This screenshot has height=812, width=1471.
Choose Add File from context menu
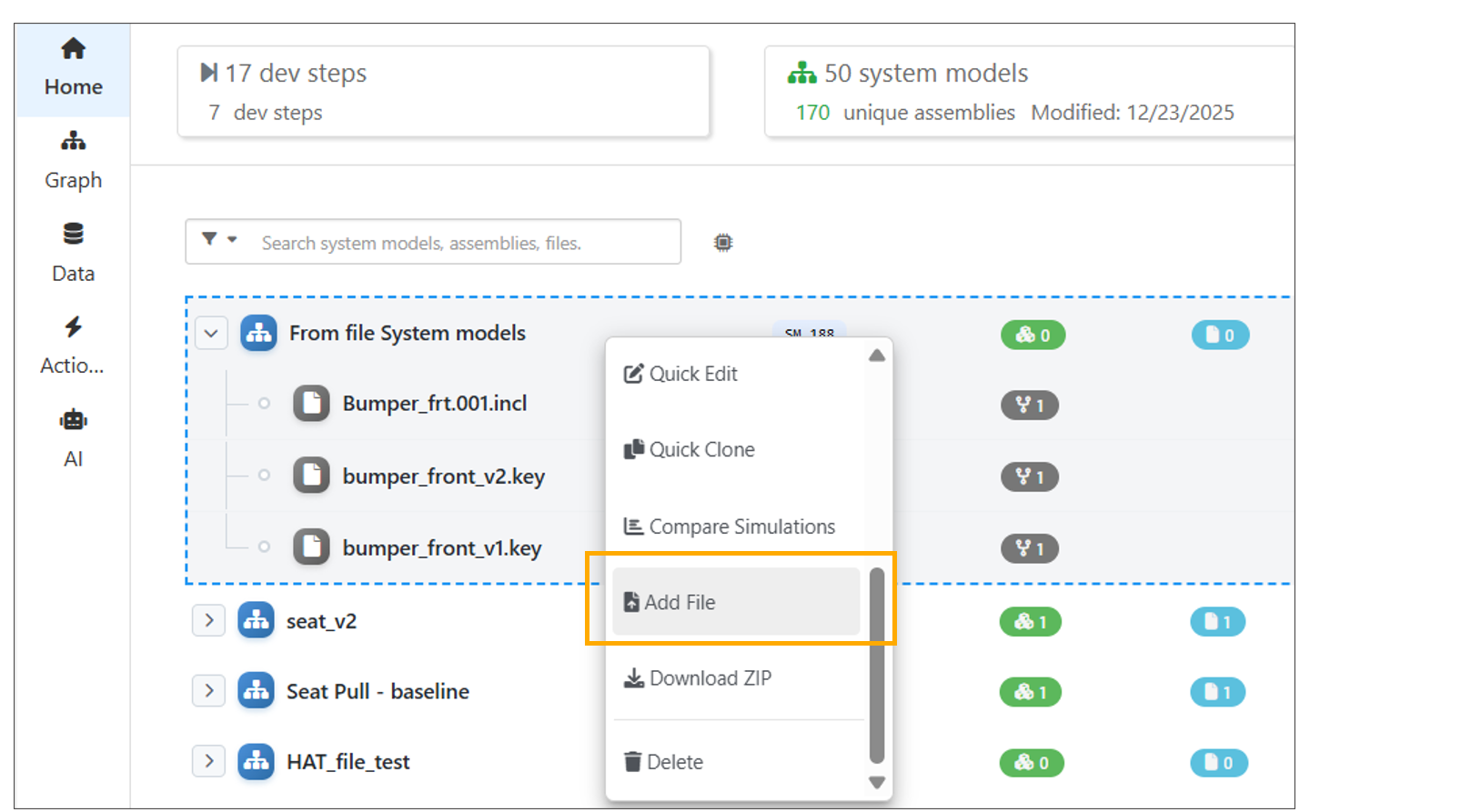[735, 602]
